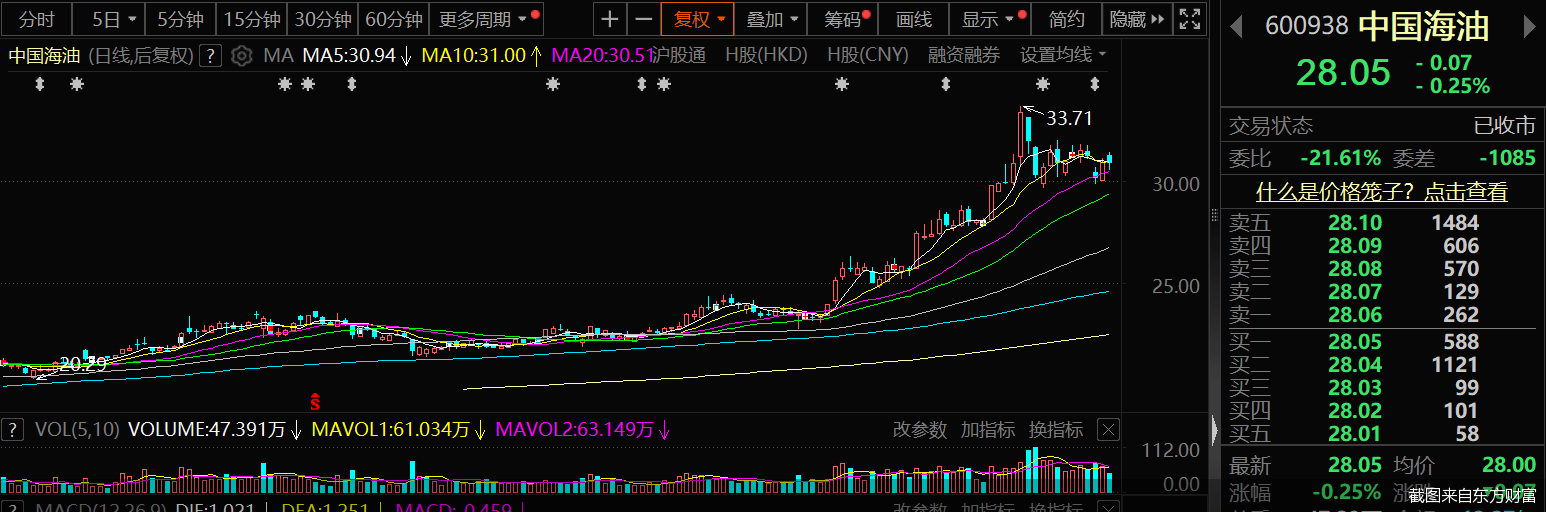Select the 30分钟 period

pyautogui.click(x=323, y=19)
